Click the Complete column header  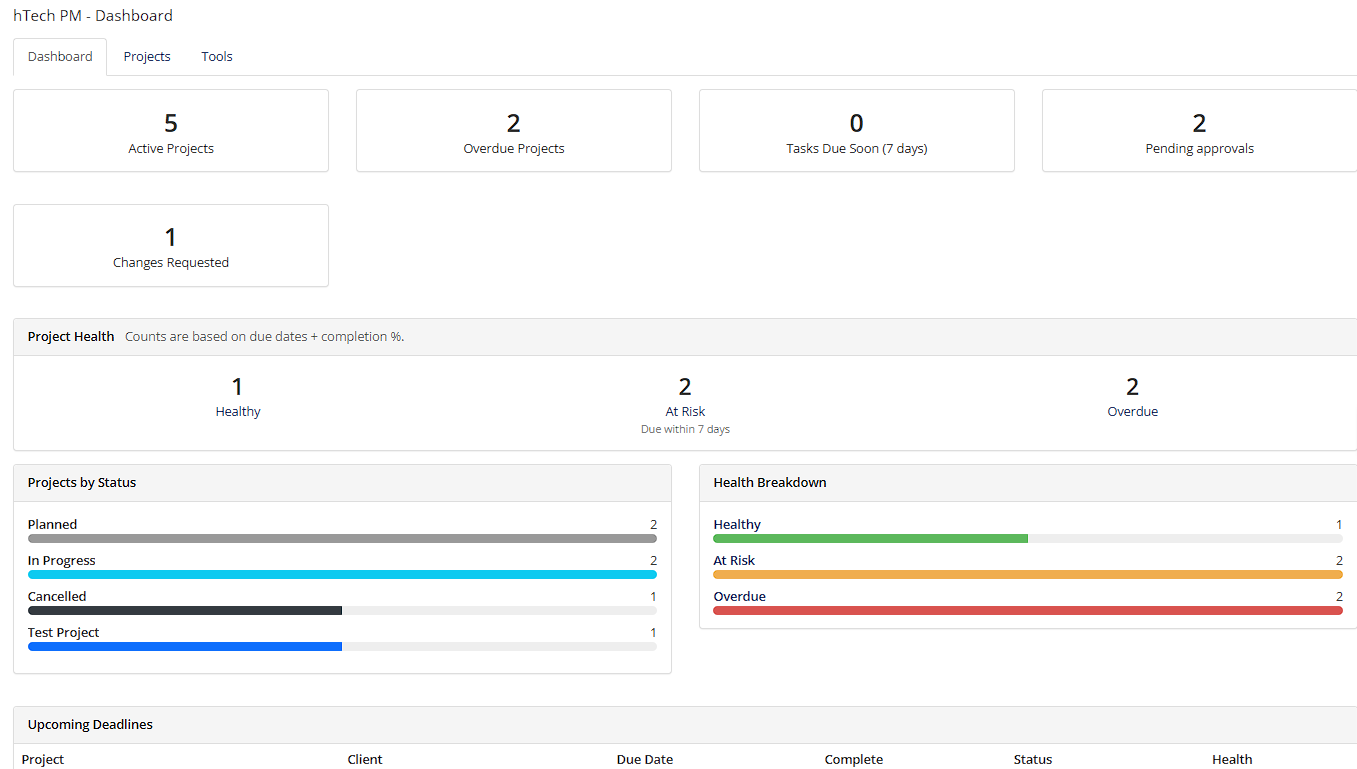tap(853, 759)
